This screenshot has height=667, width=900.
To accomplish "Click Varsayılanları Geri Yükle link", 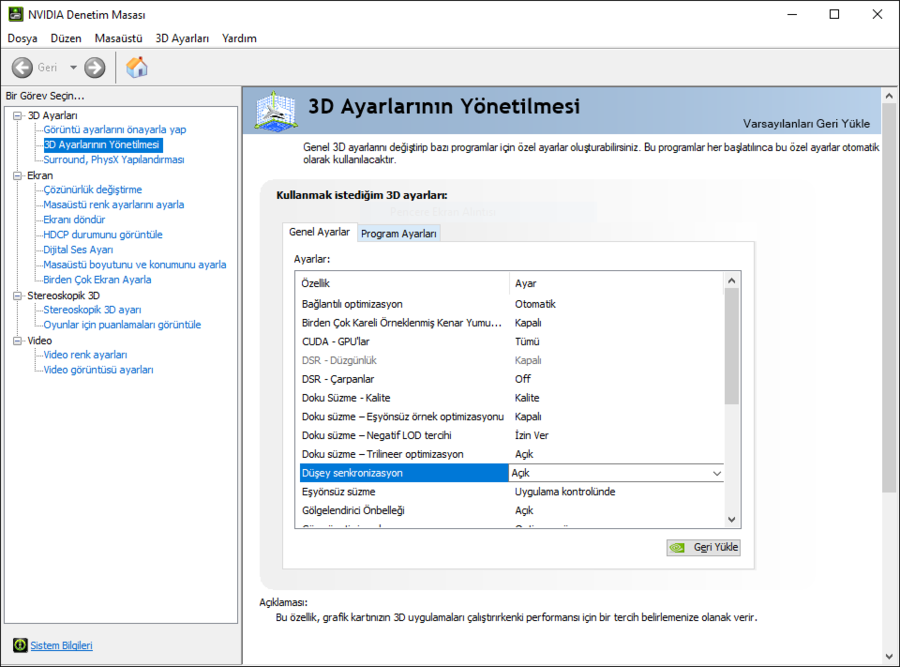I will coord(806,123).
